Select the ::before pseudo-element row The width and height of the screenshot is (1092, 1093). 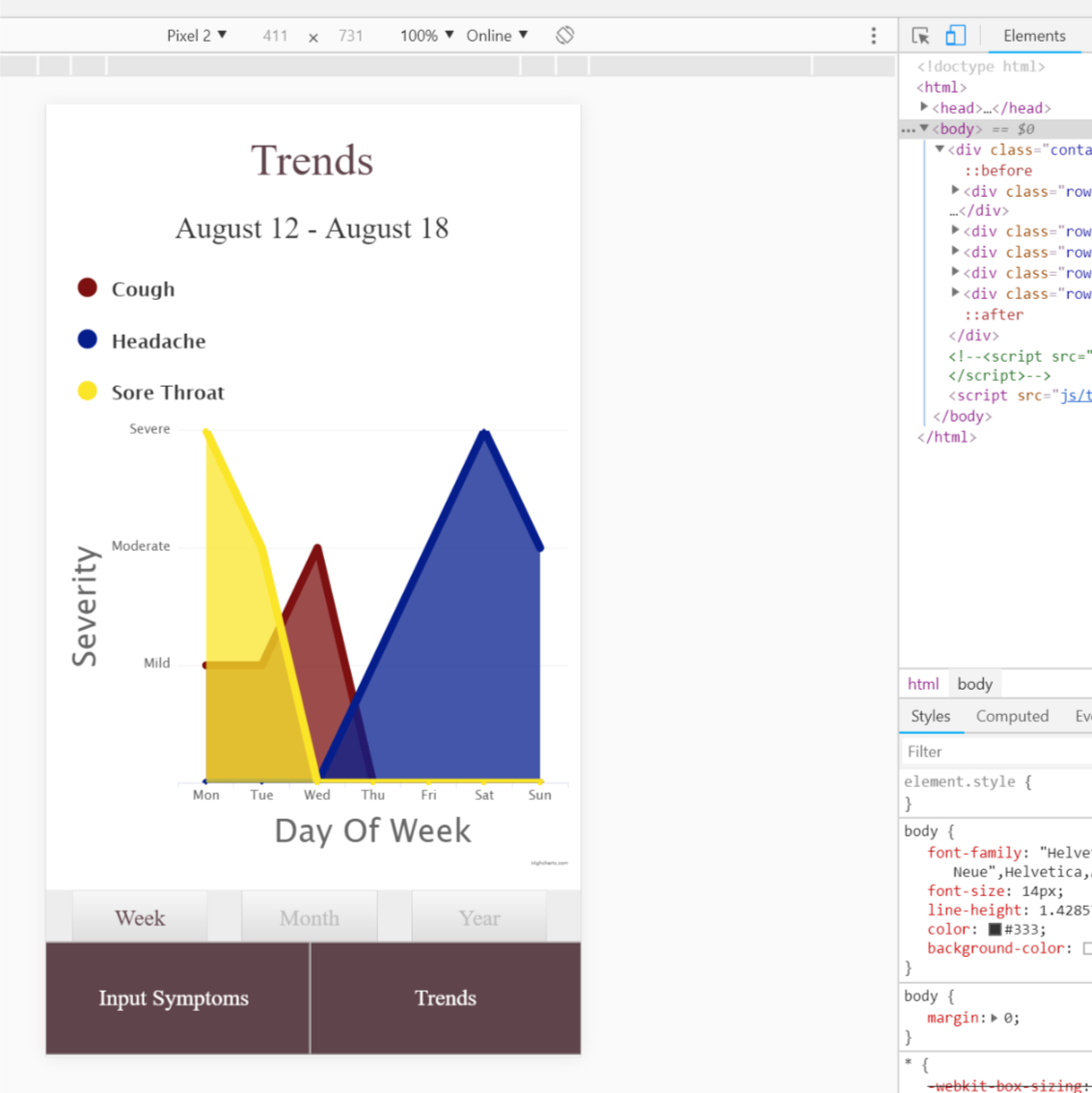coord(997,170)
